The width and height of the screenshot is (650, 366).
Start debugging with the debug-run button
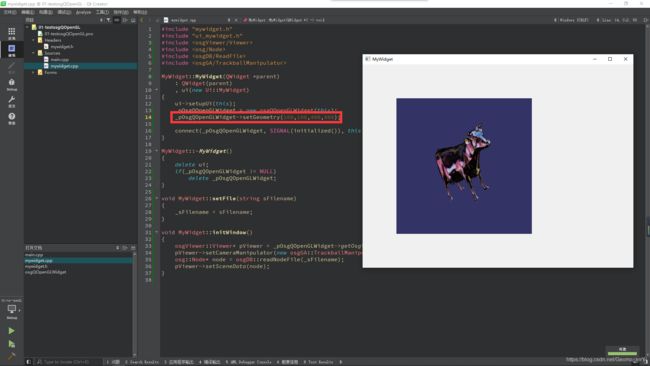[11, 344]
